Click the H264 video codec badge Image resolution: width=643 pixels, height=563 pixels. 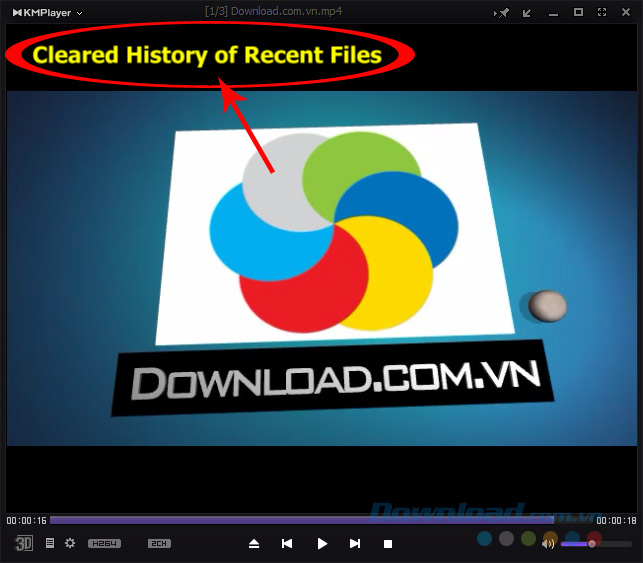(x=105, y=544)
